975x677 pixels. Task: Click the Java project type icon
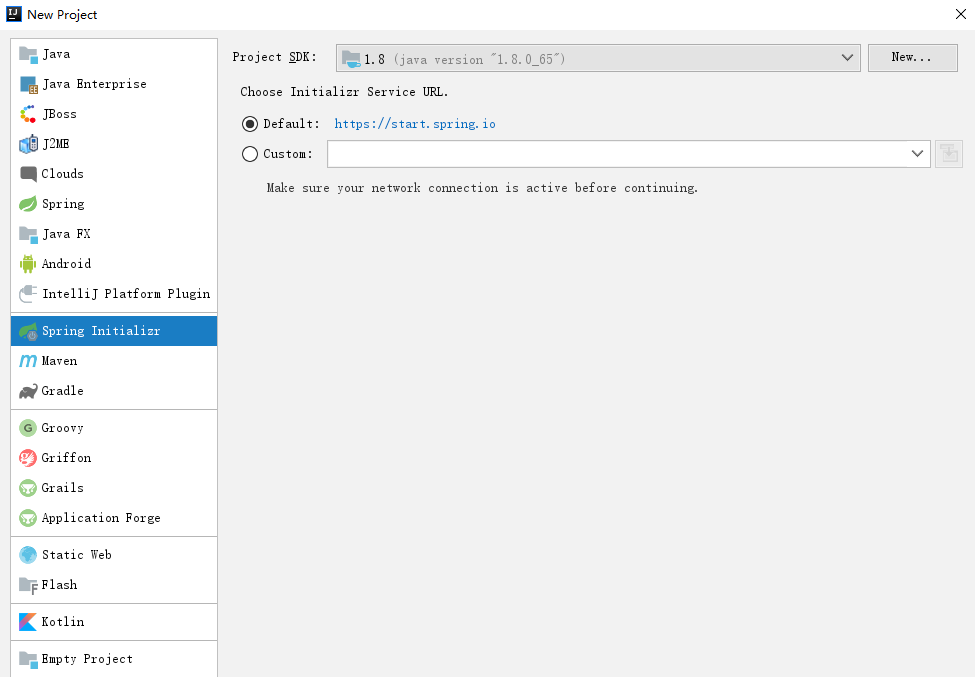[28, 55]
